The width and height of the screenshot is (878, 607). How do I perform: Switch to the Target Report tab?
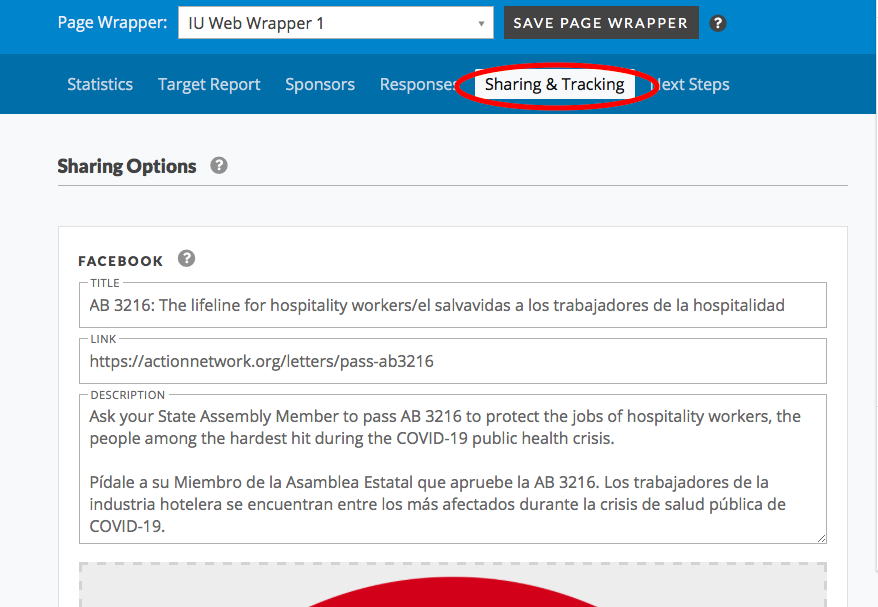click(x=209, y=85)
